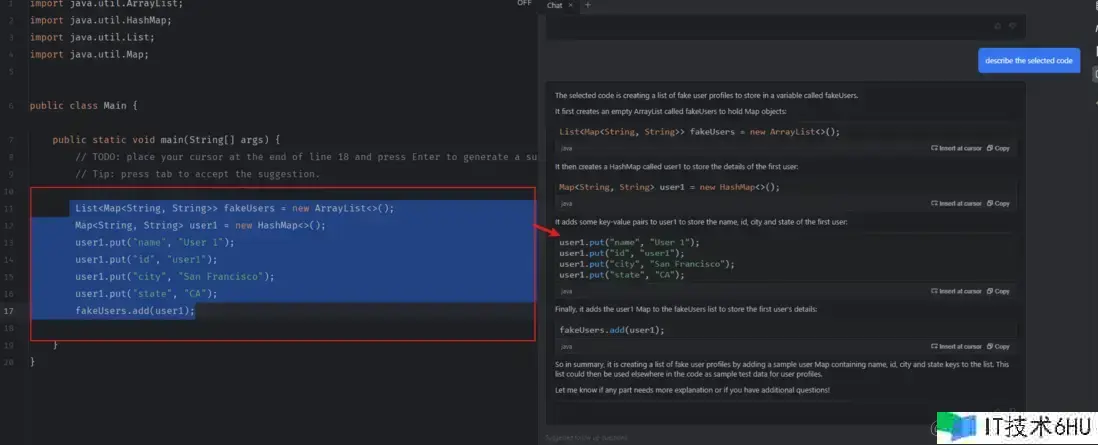This screenshot has height=445, width=1098.
Task: Toggle the OFF indicator above the editor
Action: click(x=524, y=4)
